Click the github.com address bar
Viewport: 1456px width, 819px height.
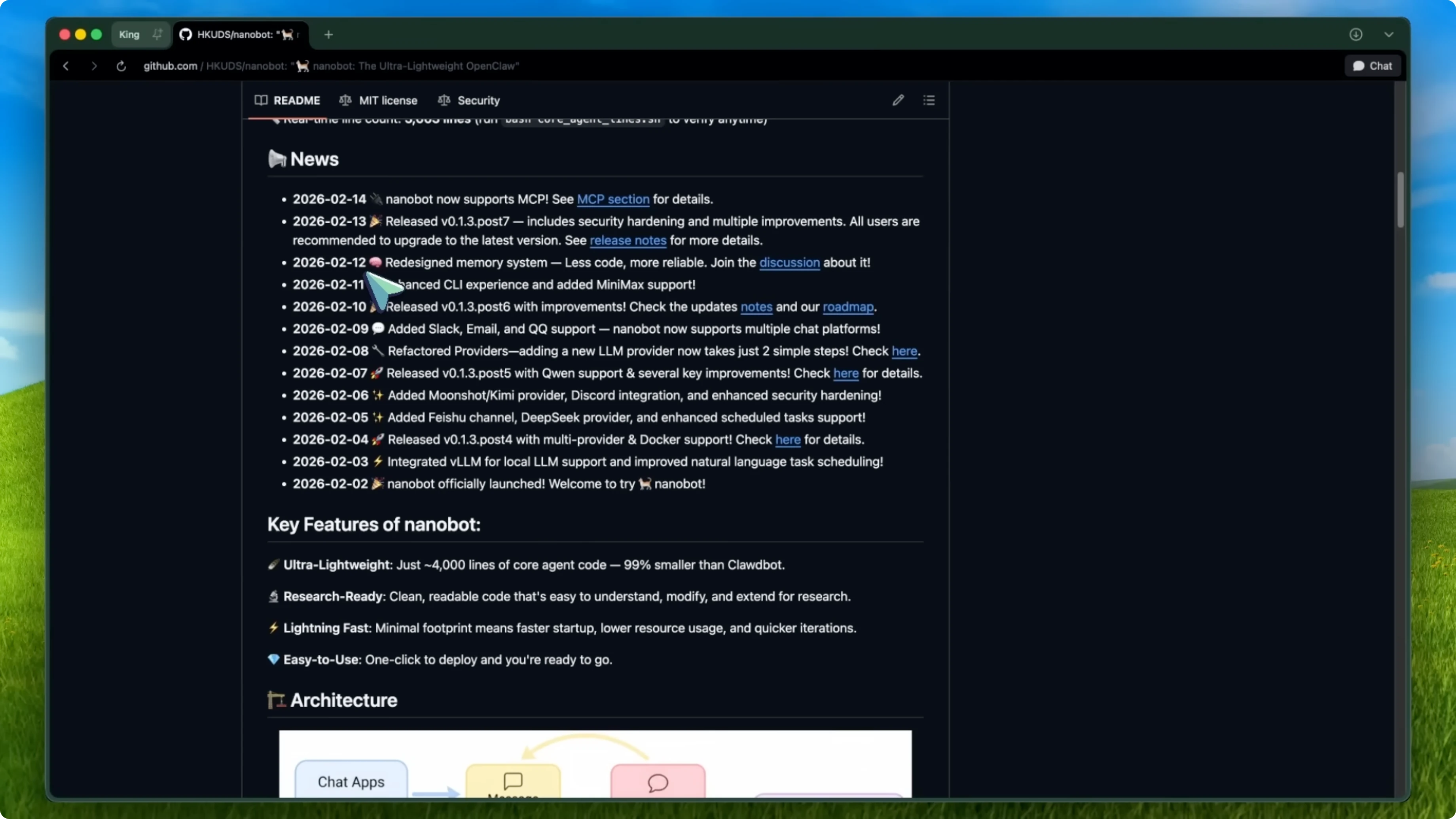(170, 66)
